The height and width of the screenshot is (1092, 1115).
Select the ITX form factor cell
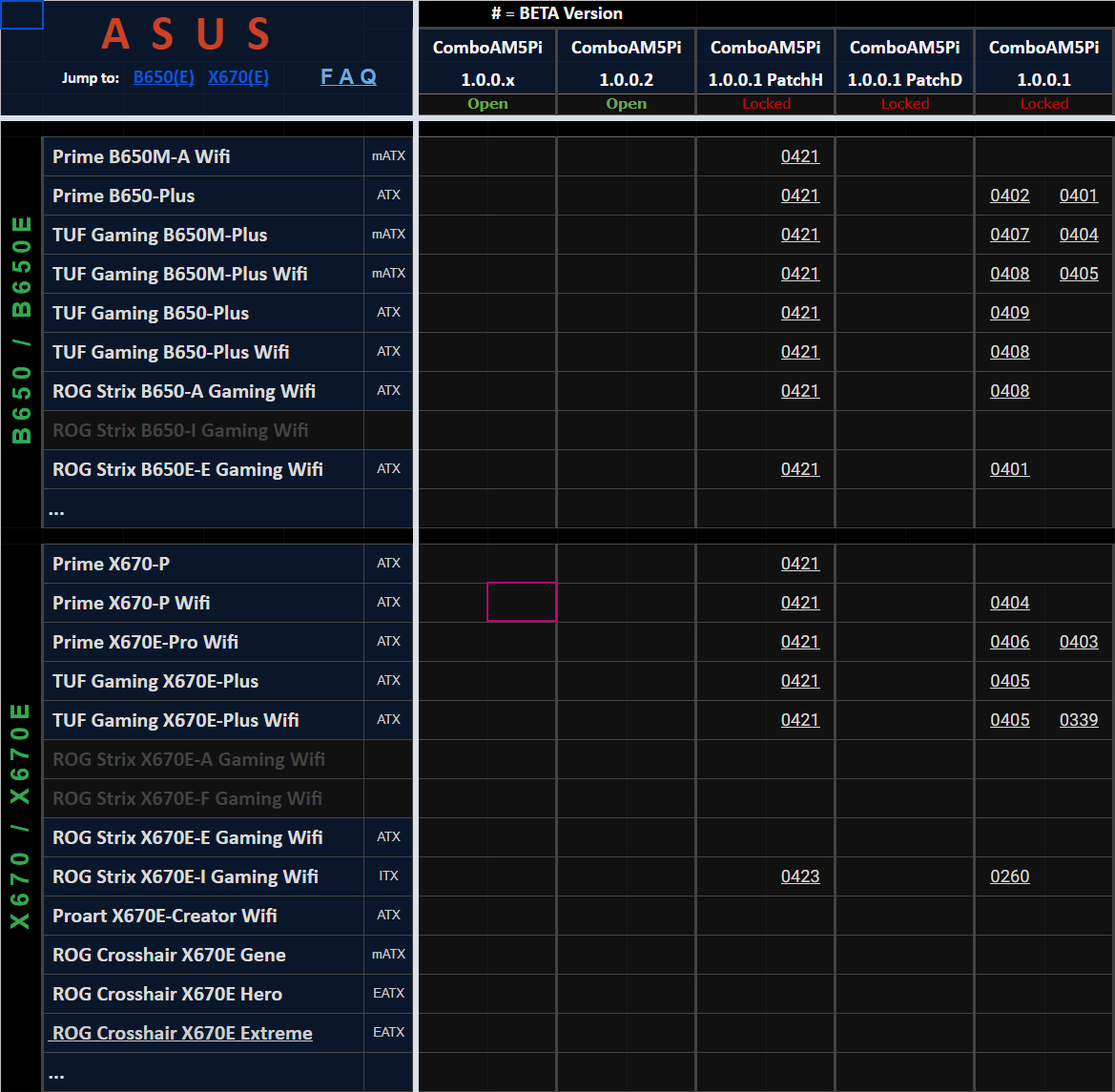[x=388, y=876]
